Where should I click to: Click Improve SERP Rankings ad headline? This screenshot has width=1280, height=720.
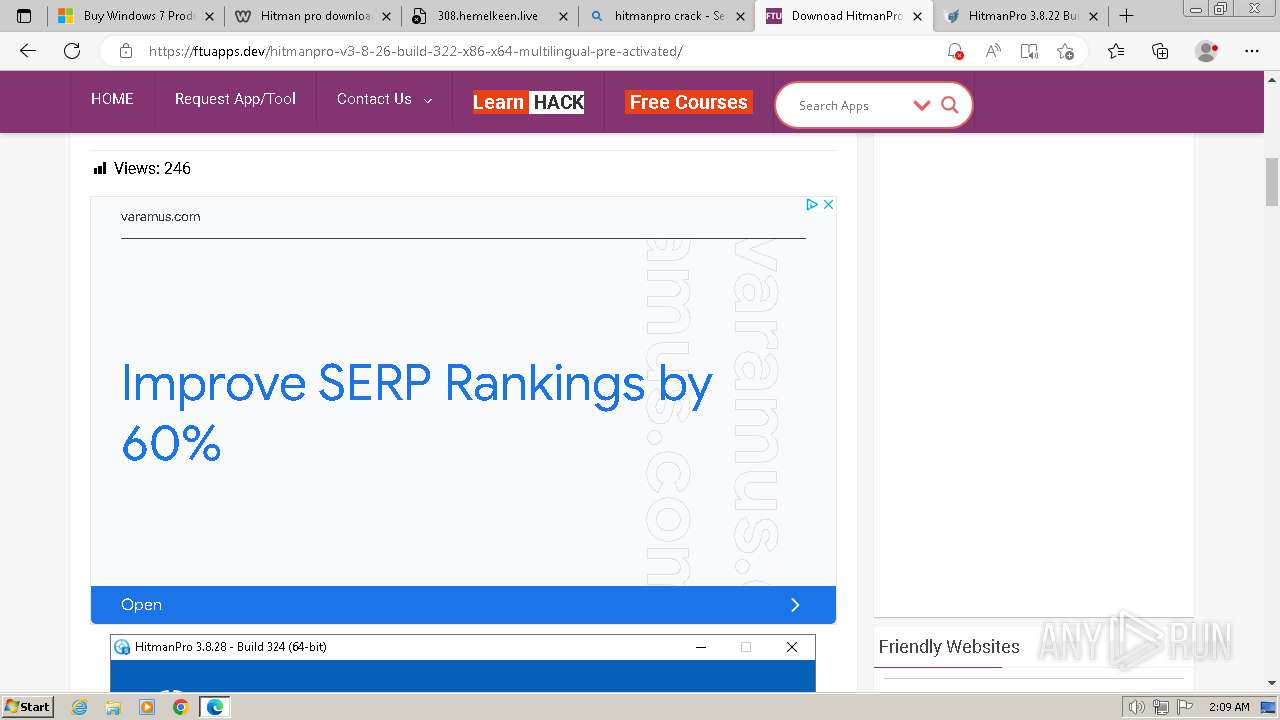click(416, 413)
